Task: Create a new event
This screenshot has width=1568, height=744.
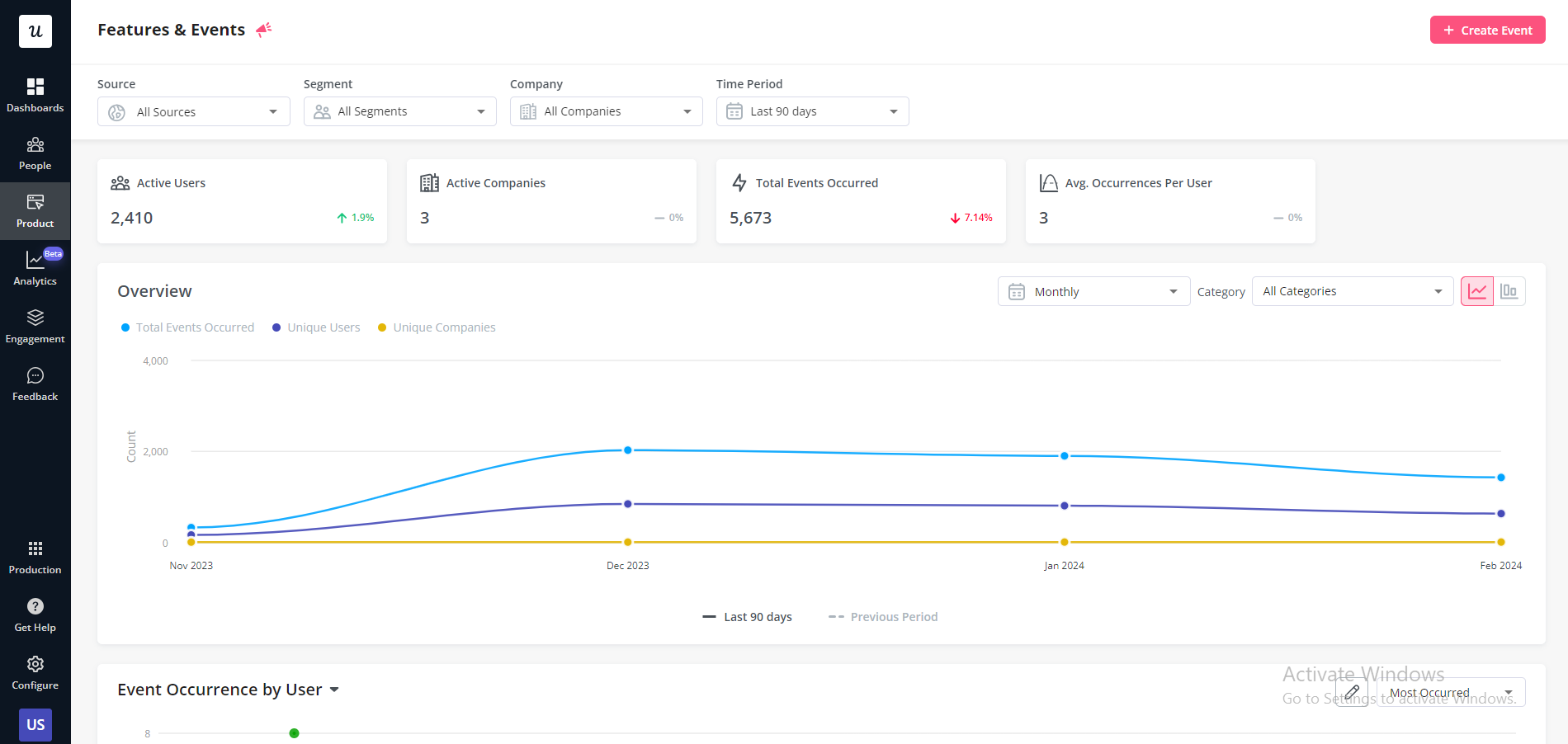Action: click(1487, 30)
